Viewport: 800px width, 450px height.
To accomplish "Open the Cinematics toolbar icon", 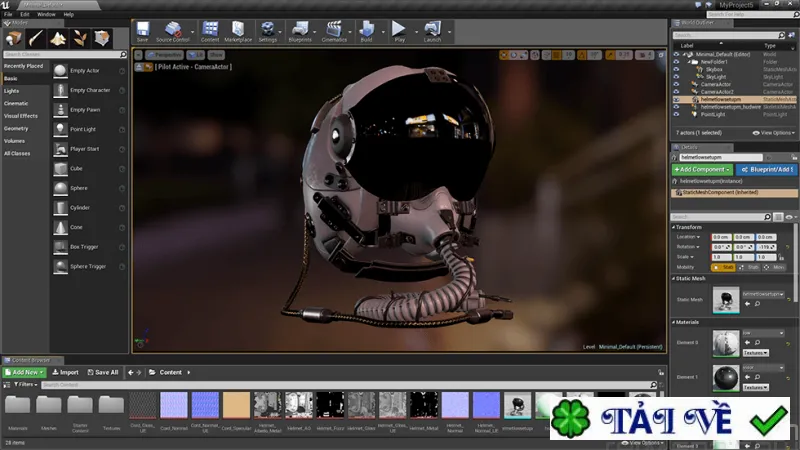I will click(x=334, y=31).
